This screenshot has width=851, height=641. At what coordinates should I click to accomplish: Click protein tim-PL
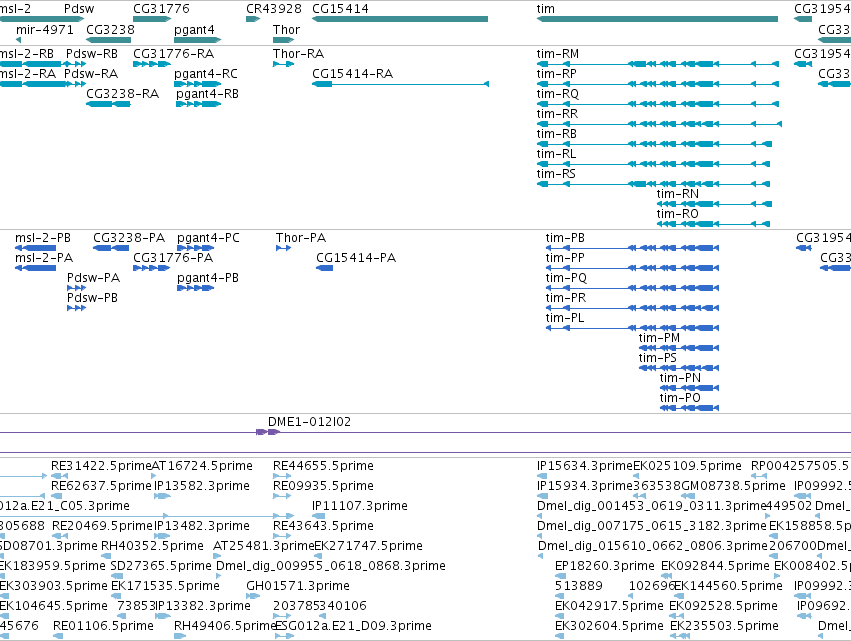632,328
